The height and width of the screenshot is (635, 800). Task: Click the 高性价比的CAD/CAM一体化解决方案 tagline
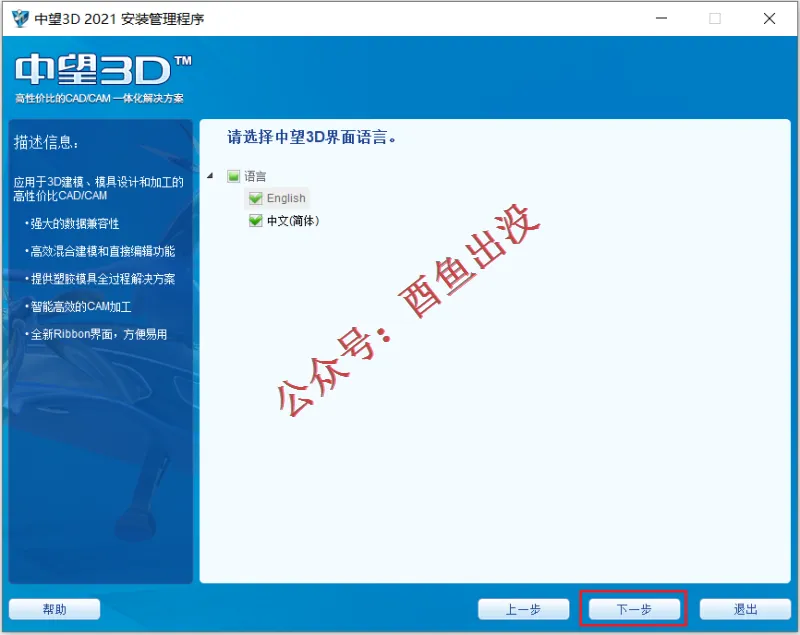[x=99, y=98]
